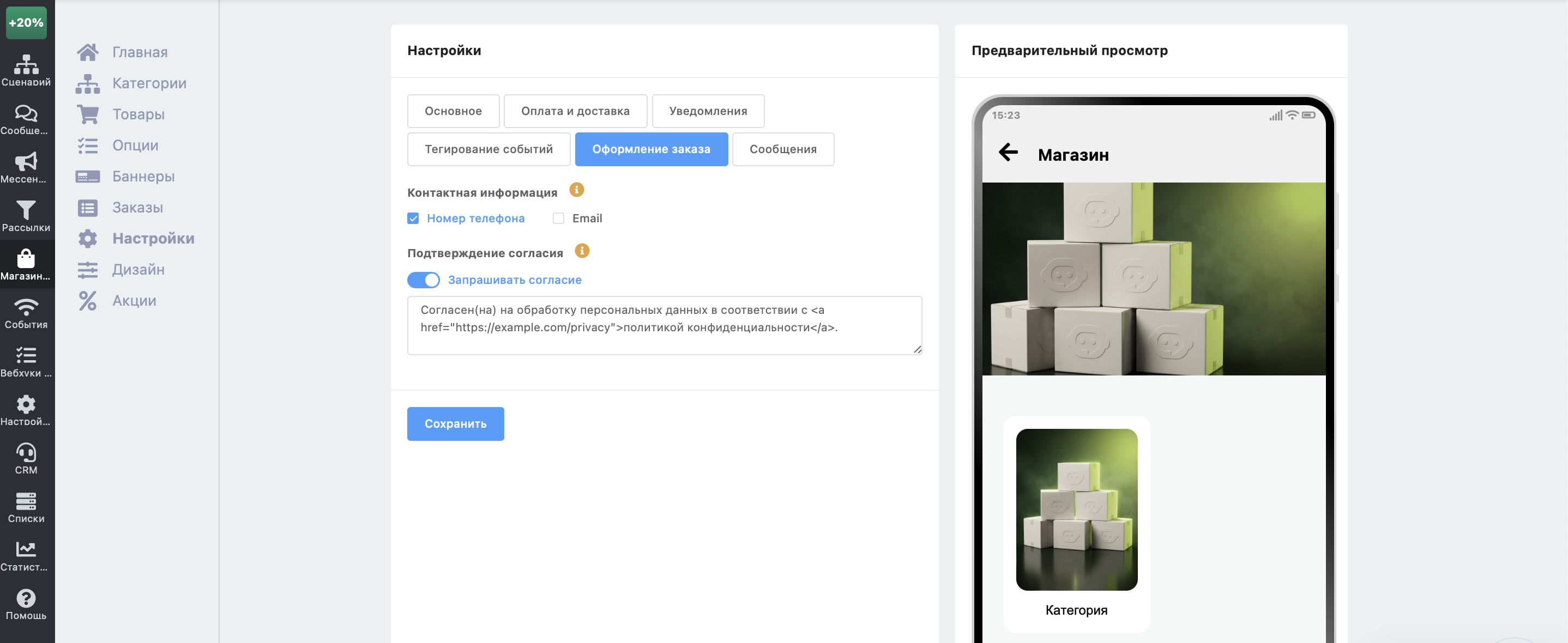Screen dimensions: 1568x643
Task: Open Баннеры in shop menu
Action: (125, 177)
